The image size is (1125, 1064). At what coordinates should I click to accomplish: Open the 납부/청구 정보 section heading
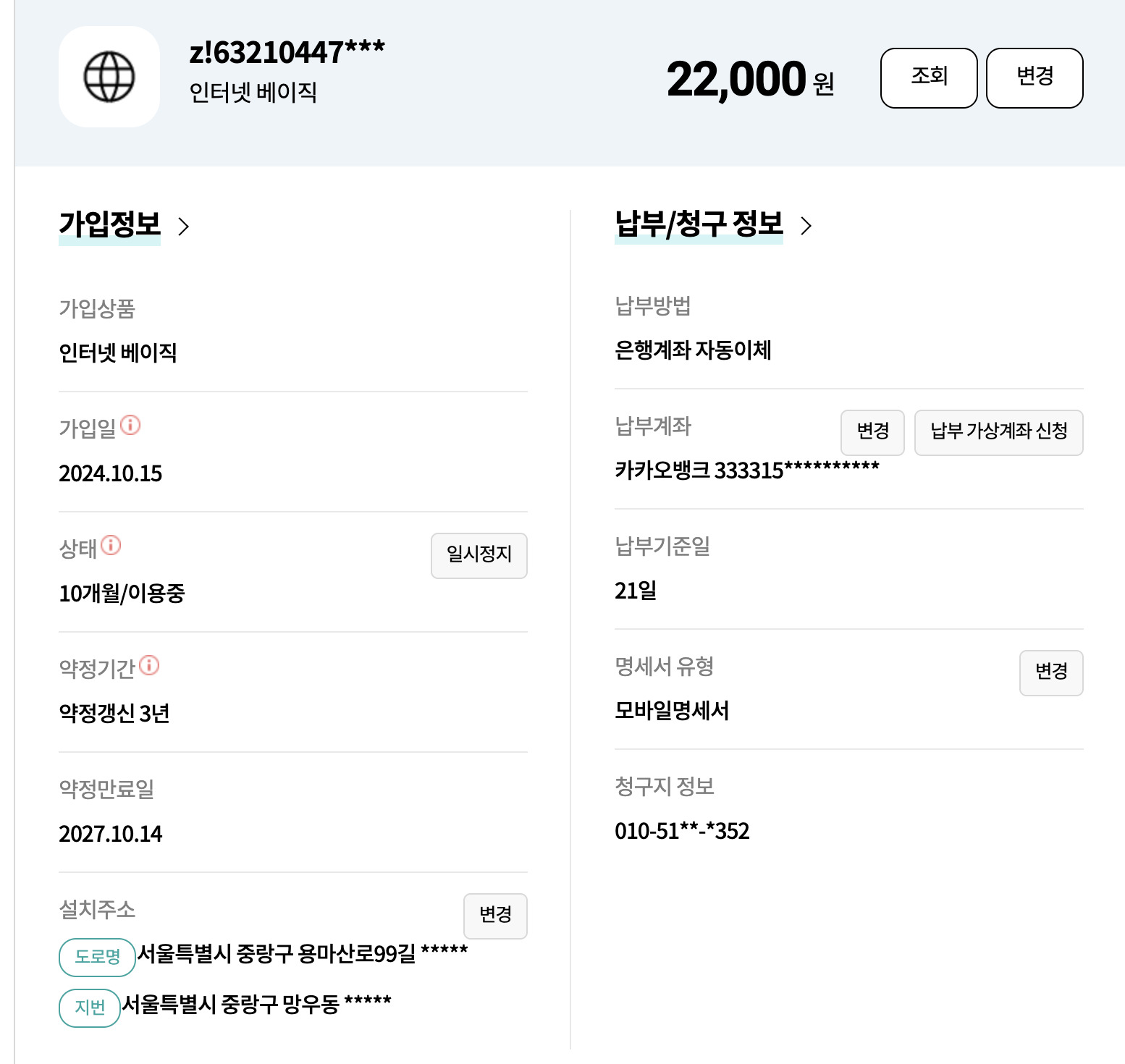click(699, 224)
